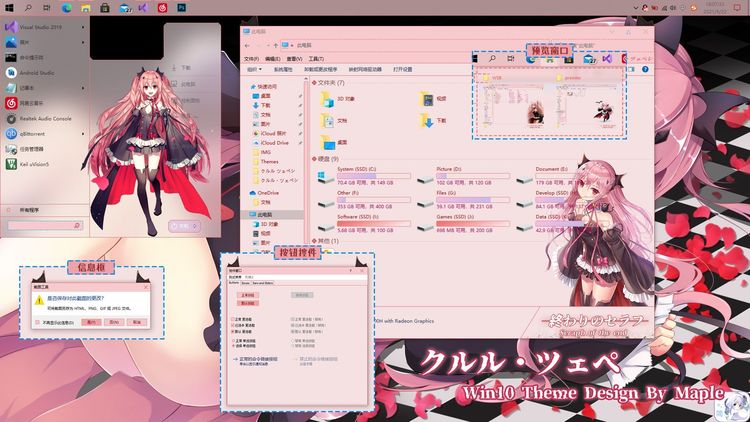Click 卸载或更改程序 in the Explorer toolbar
750x422 pixels.
click(x=320, y=69)
